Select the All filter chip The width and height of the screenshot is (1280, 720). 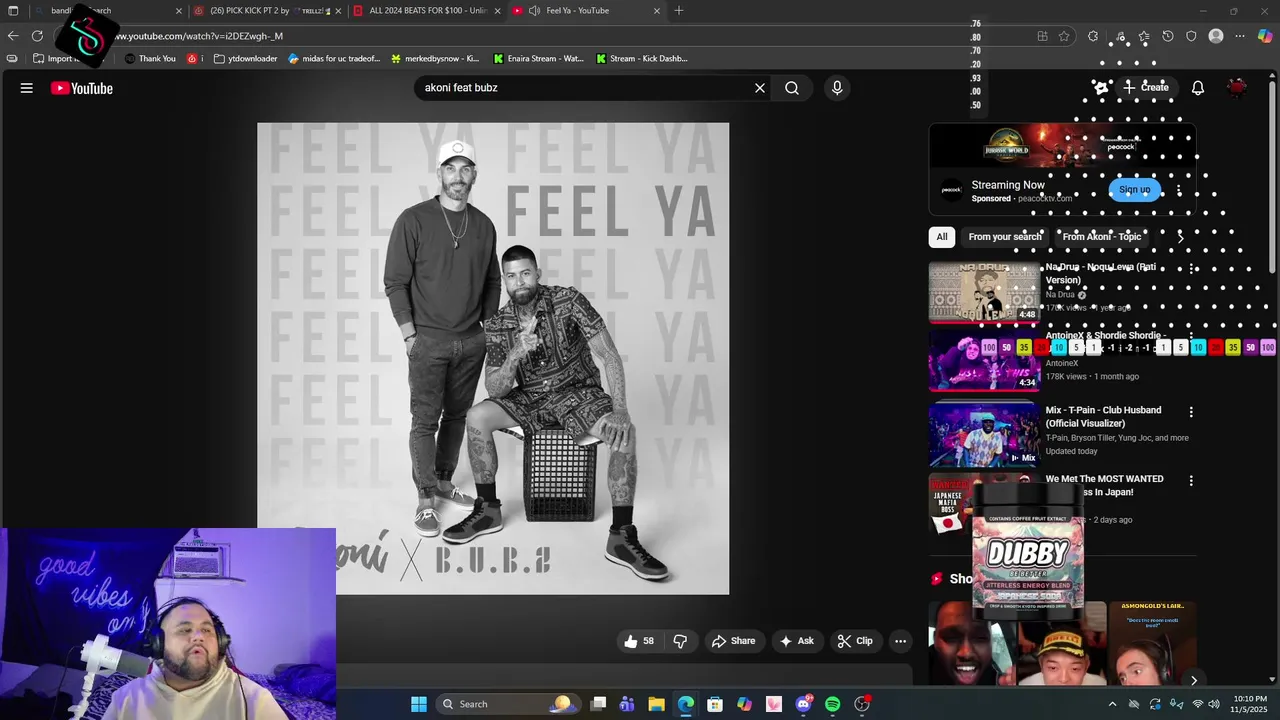[x=941, y=237]
